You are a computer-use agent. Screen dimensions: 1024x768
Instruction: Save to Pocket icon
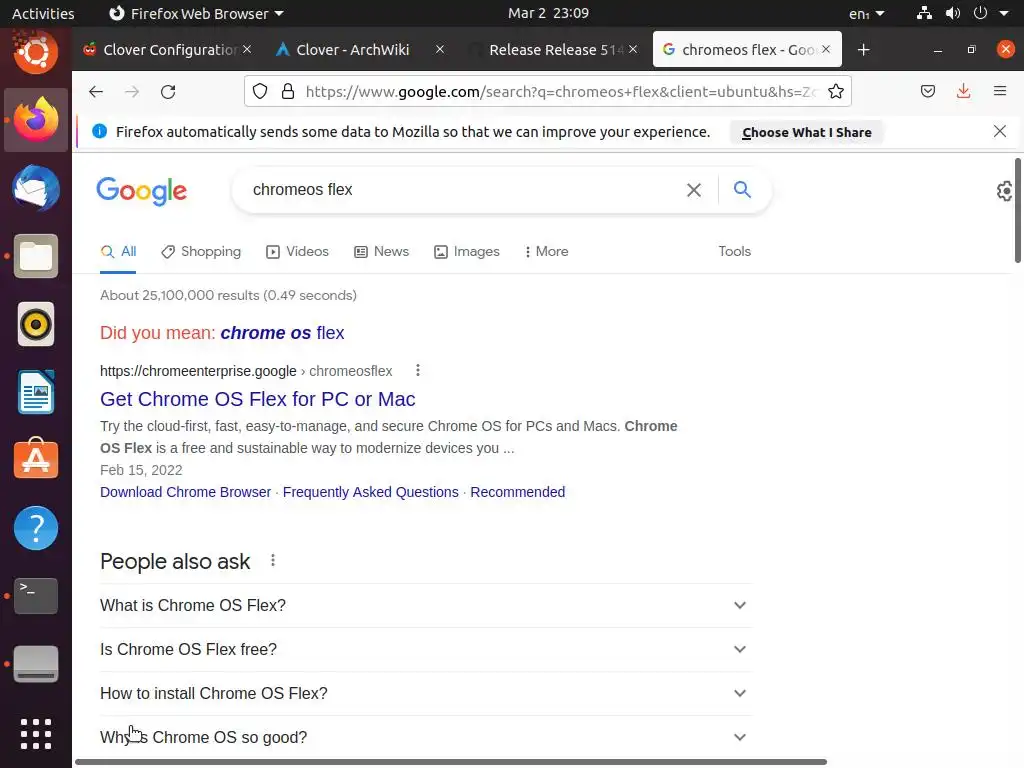pyautogui.click(x=928, y=91)
